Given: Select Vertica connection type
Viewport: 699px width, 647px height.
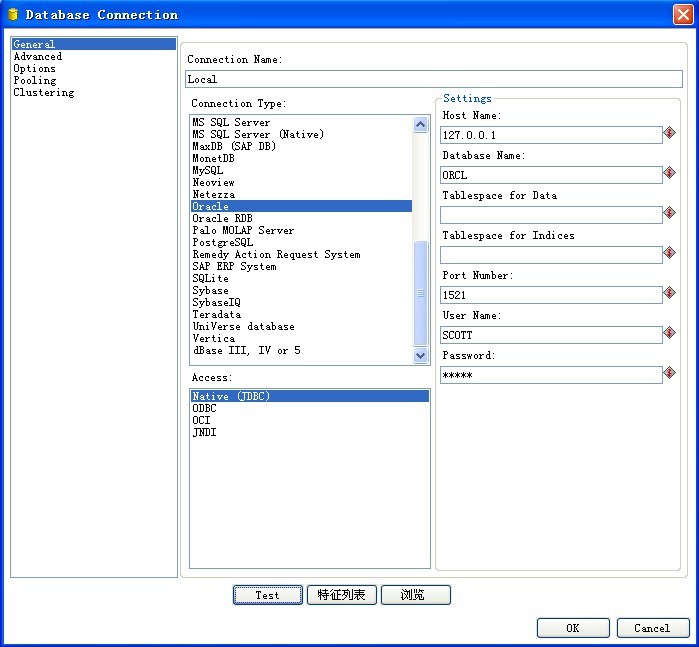Looking at the screenshot, I should (x=301, y=338).
